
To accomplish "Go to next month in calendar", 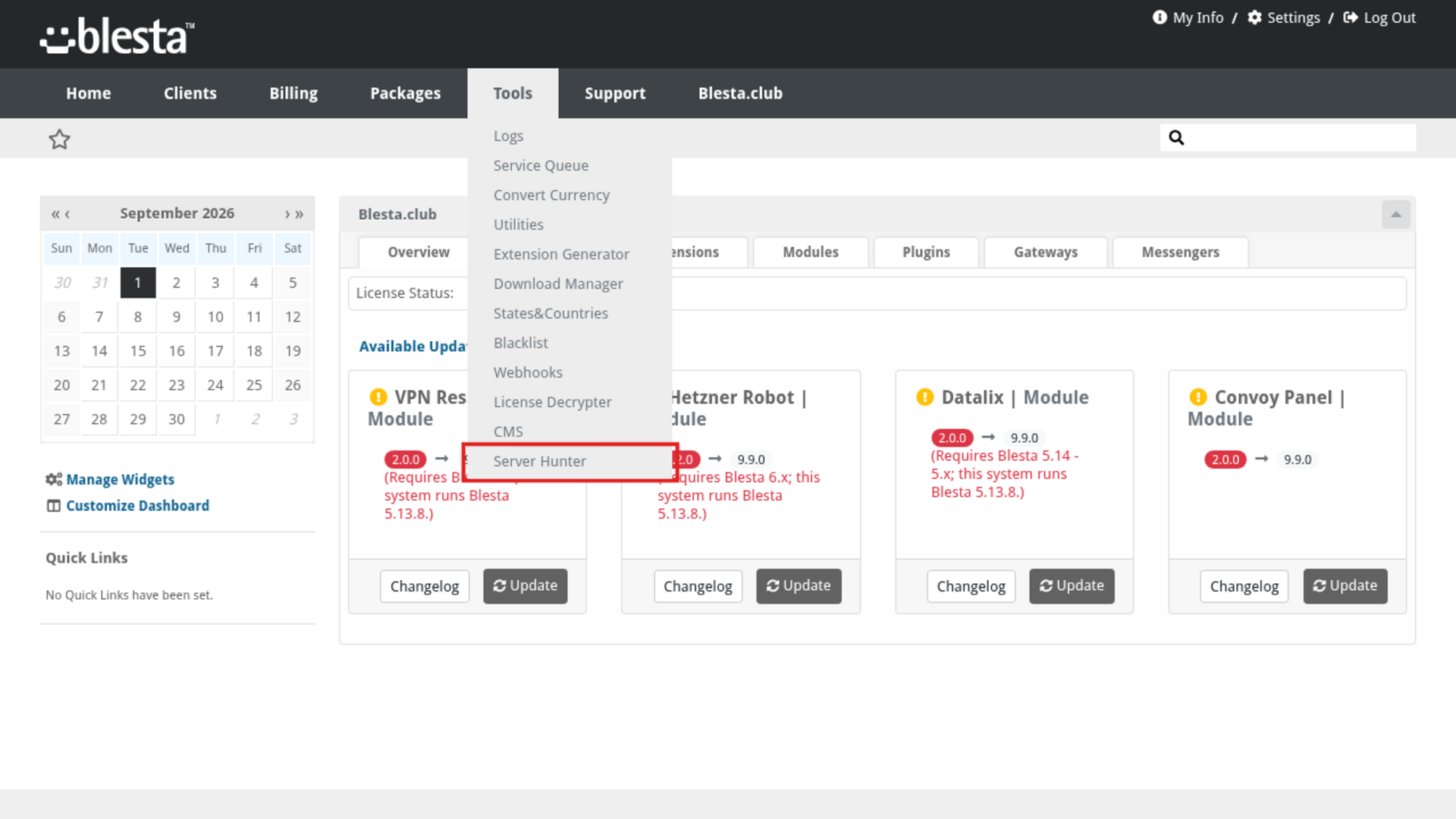I will click(287, 214).
